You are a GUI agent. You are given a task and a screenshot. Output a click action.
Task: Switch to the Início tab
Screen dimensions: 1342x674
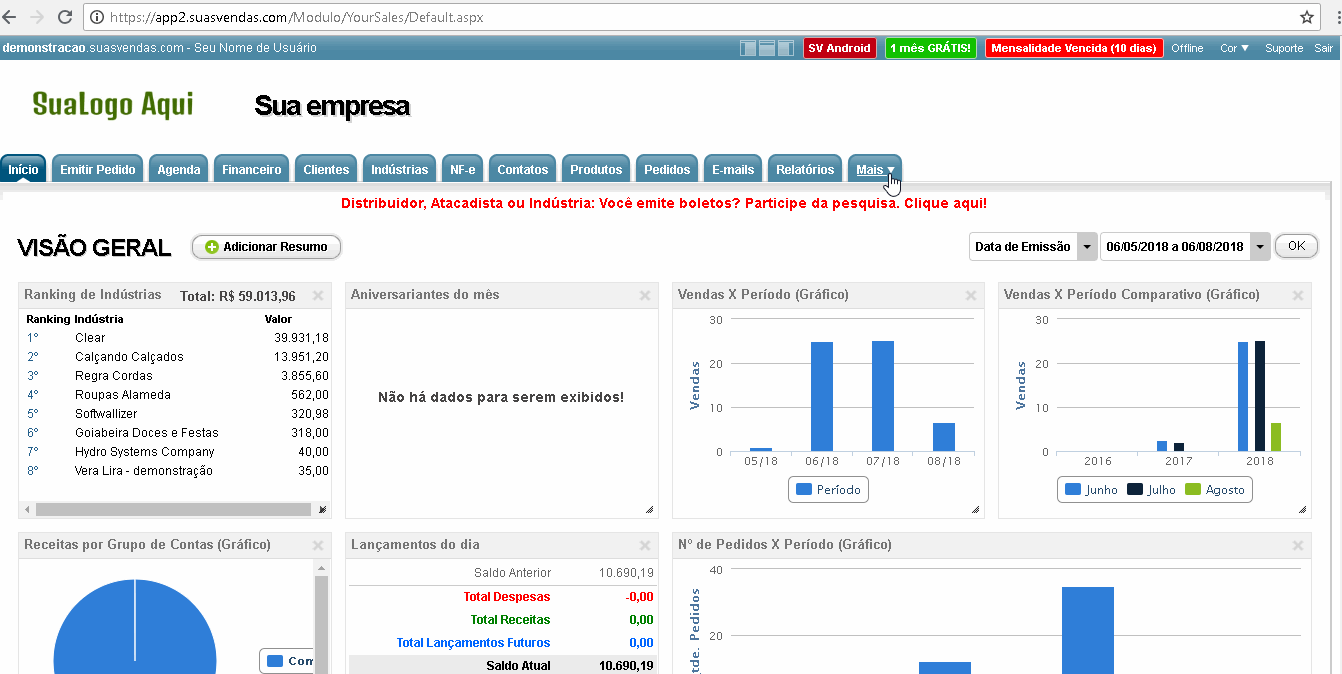tap(23, 169)
